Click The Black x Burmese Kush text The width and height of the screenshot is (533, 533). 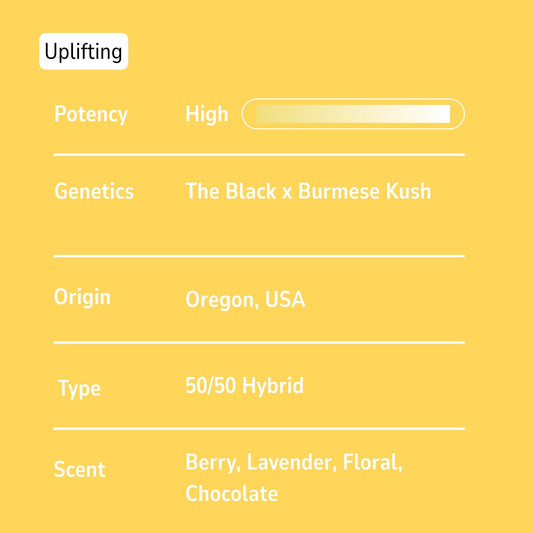click(308, 191)
